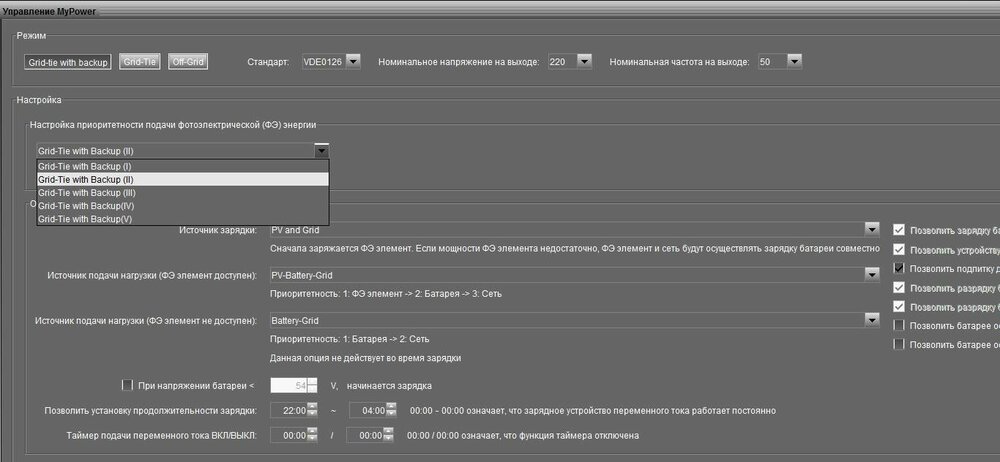This screenshot has width=1000, height=462.
Task: Open the Battery-Grid load source dropdown
Action: coord(872,320)
